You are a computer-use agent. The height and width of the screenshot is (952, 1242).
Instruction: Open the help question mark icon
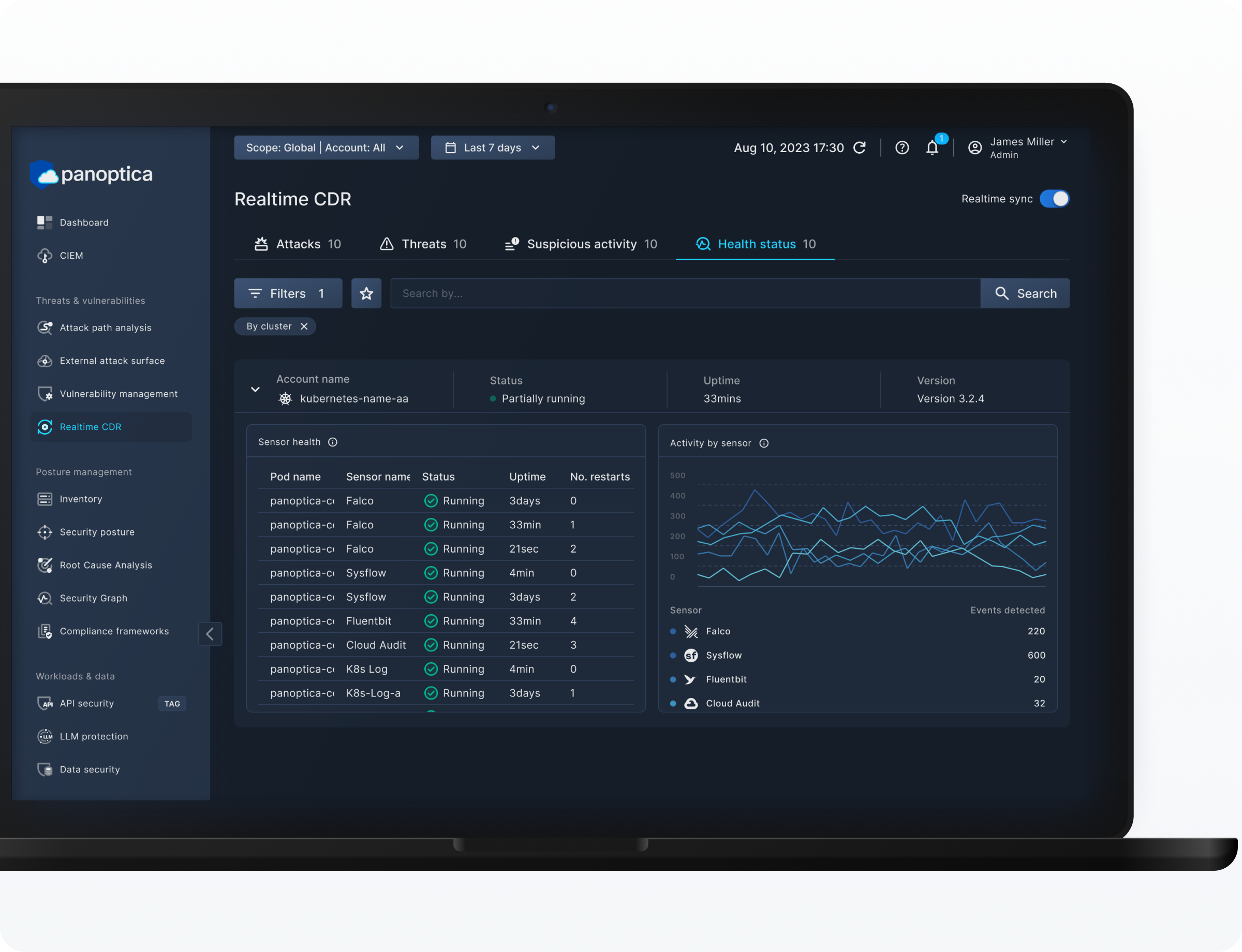[x=902, y=148]
